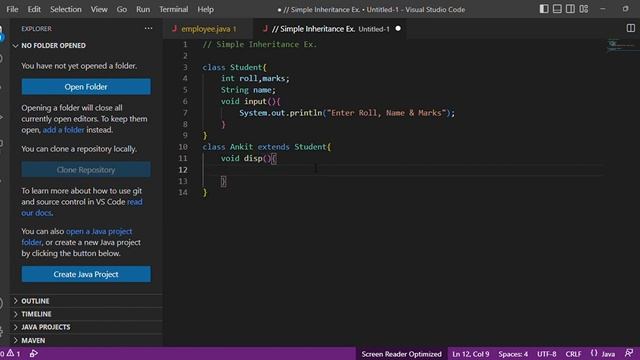This screenshot has width=640, height=360.
Task: Select UTF-8 encoding status item
Action: pos(547,354)
